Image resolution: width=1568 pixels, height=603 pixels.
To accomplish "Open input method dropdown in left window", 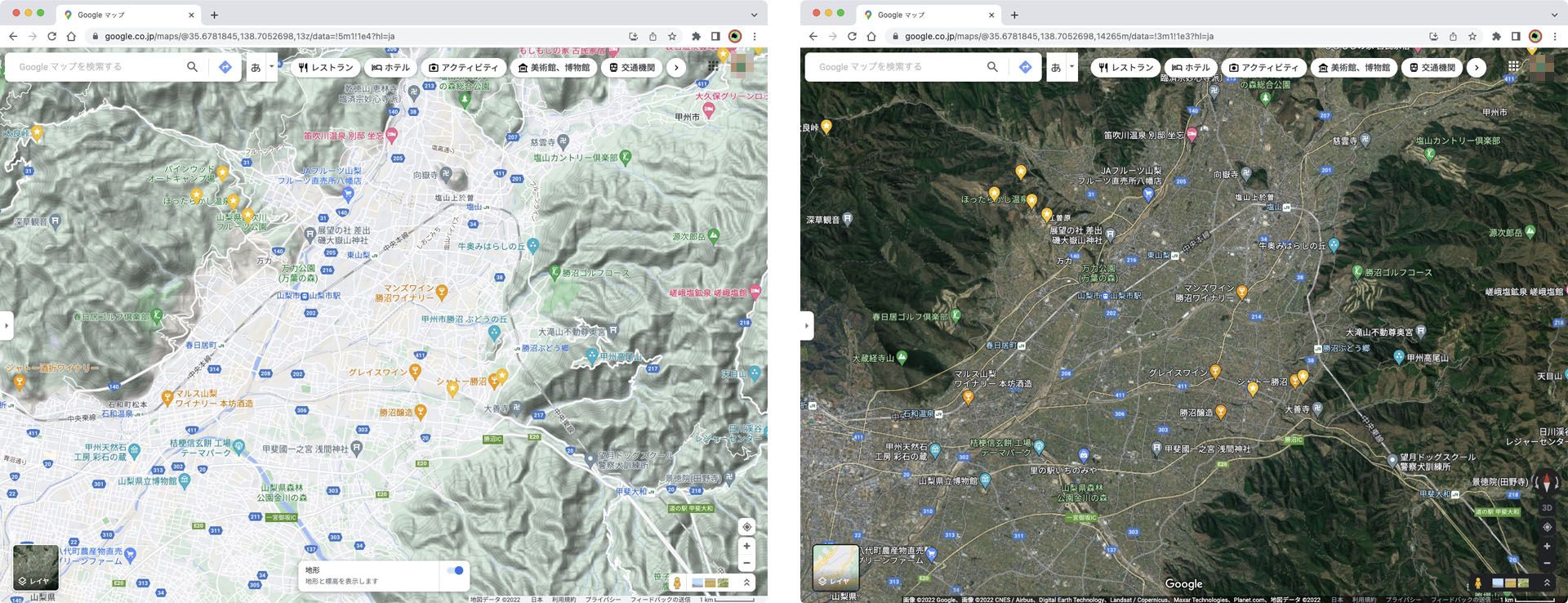I will pos(271,67).
